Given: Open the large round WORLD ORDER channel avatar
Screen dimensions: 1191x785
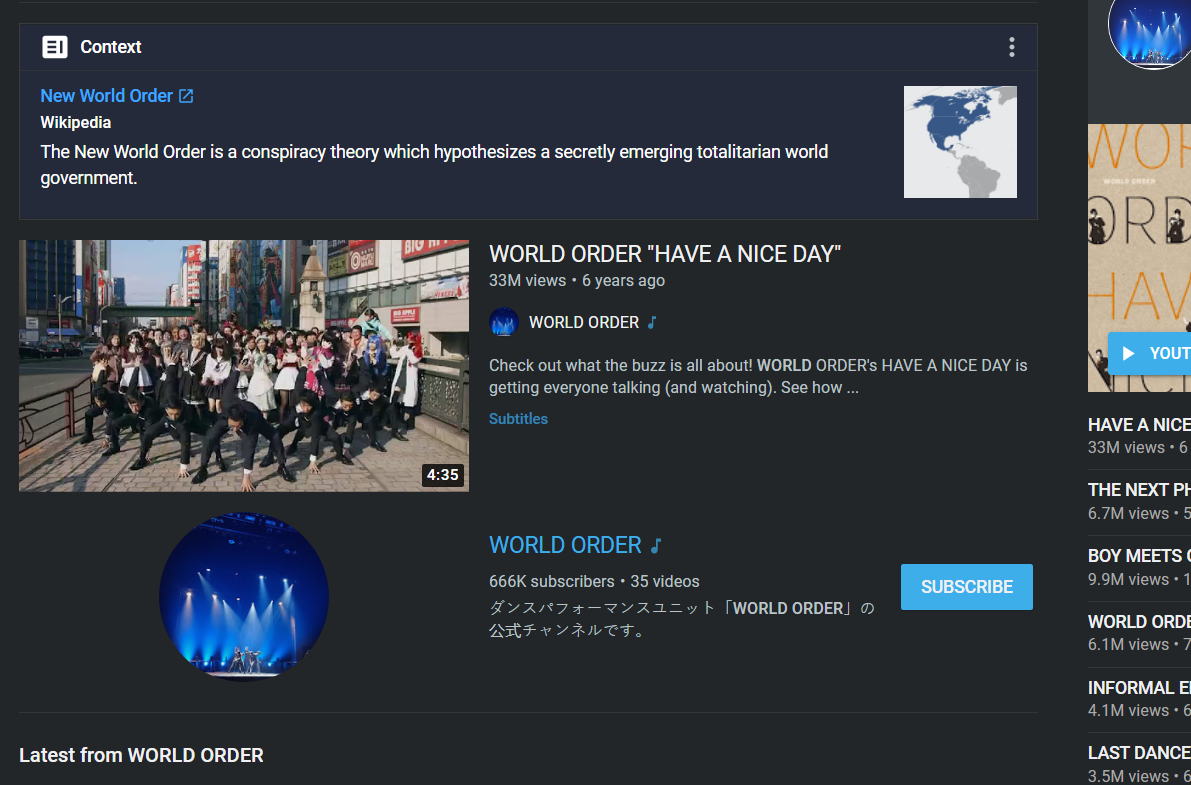Looking at the screenshot, I should pyautogui.click(x=244, y=597).
